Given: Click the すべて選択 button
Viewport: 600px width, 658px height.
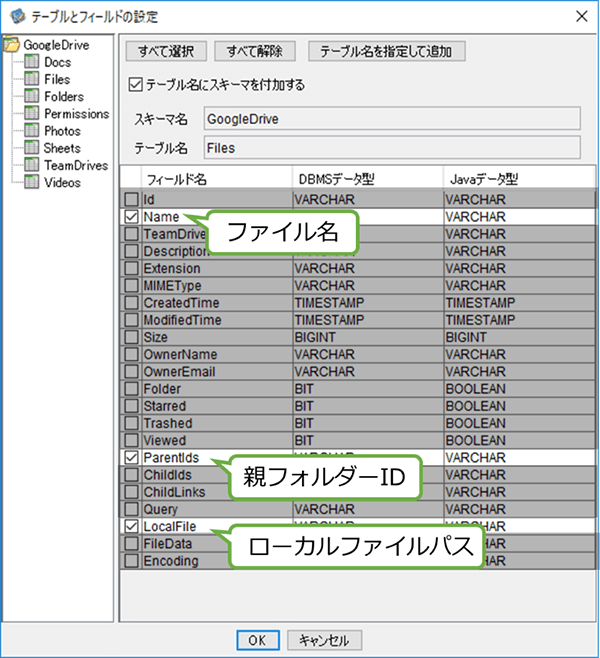Looking at the screenshot, I should [166, 51].
